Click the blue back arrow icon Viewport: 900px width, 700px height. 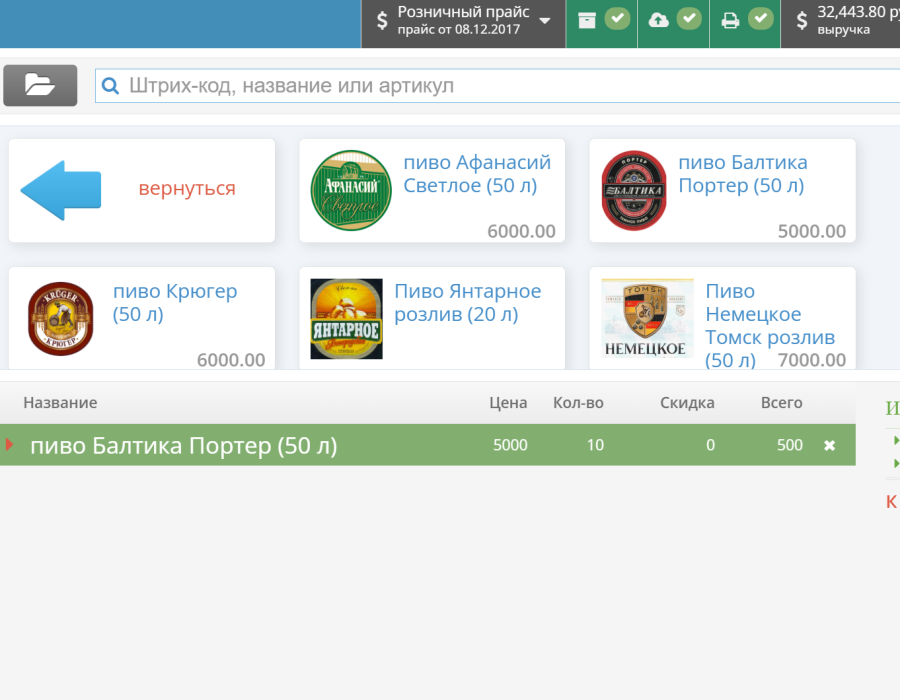(x=61, y=190)
